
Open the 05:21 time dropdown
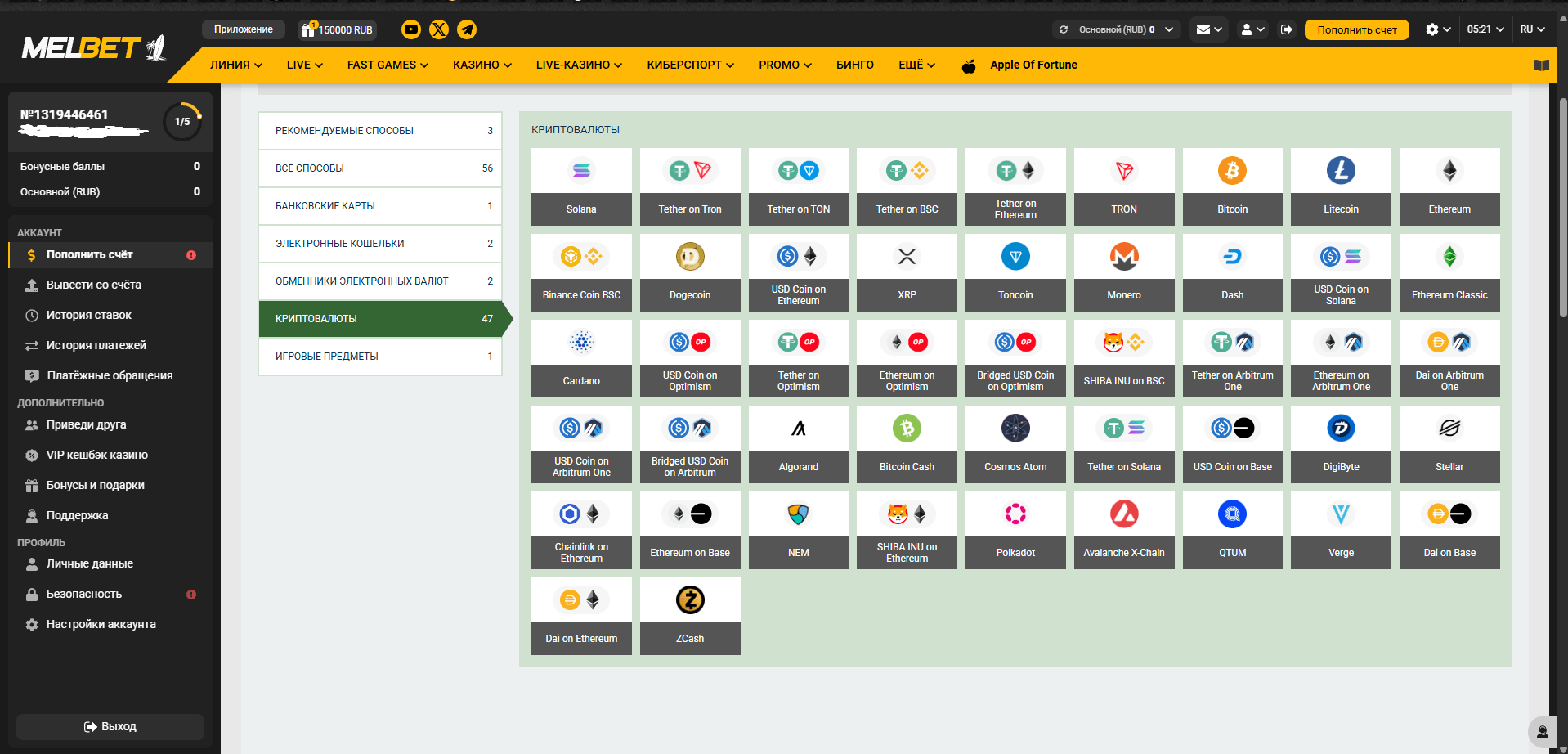click(x=1485, y=29)
